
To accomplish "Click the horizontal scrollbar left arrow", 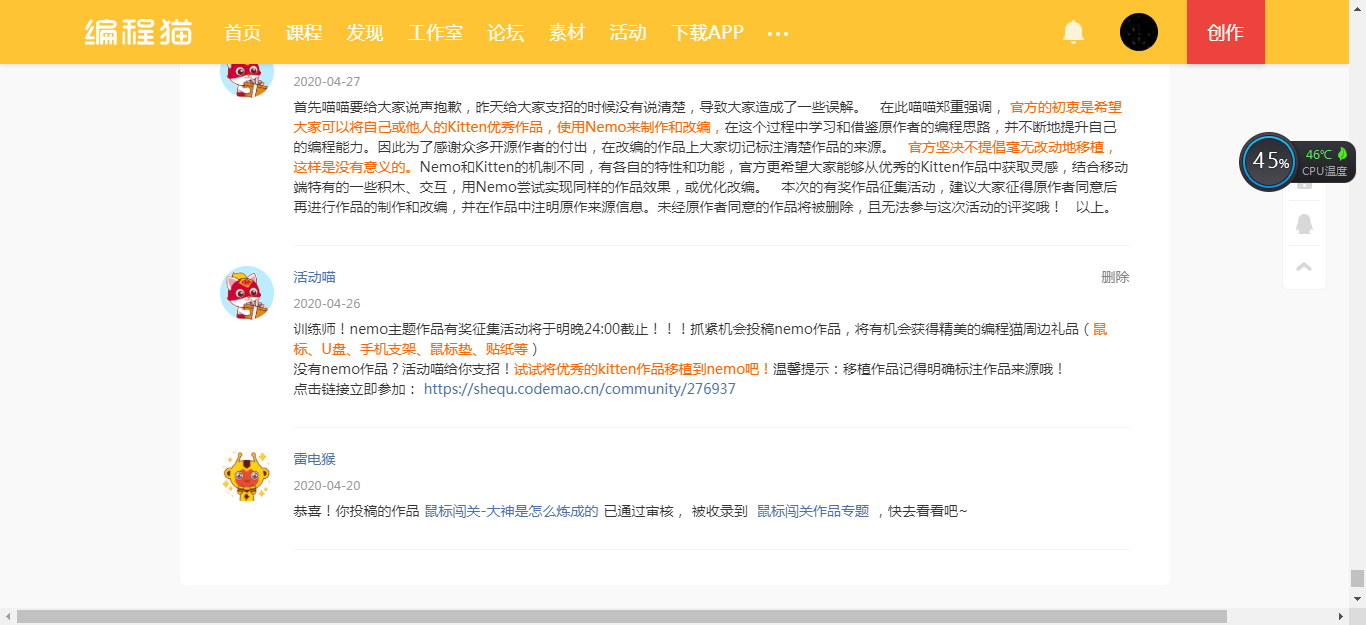I will point(8,617).
